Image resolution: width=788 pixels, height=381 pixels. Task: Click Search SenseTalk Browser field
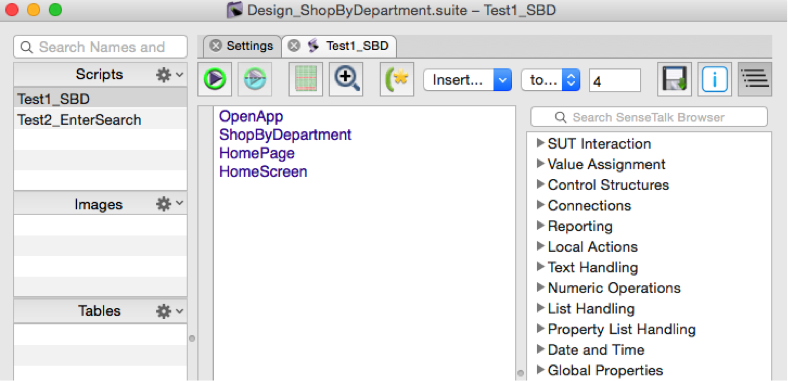pyautogui.click(x=649, y=117)
